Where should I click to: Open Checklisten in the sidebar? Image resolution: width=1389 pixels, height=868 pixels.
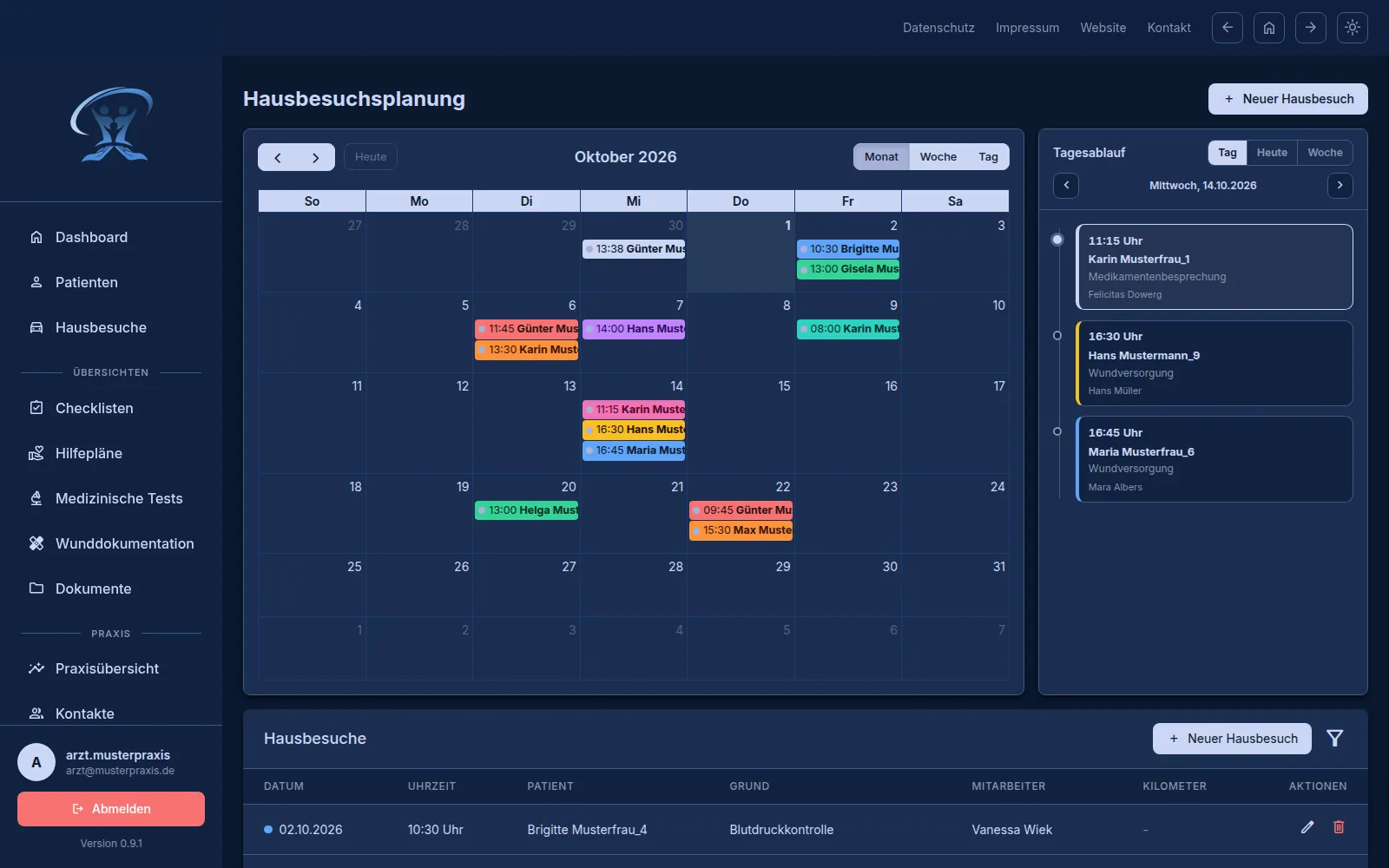tap(111, 408)
